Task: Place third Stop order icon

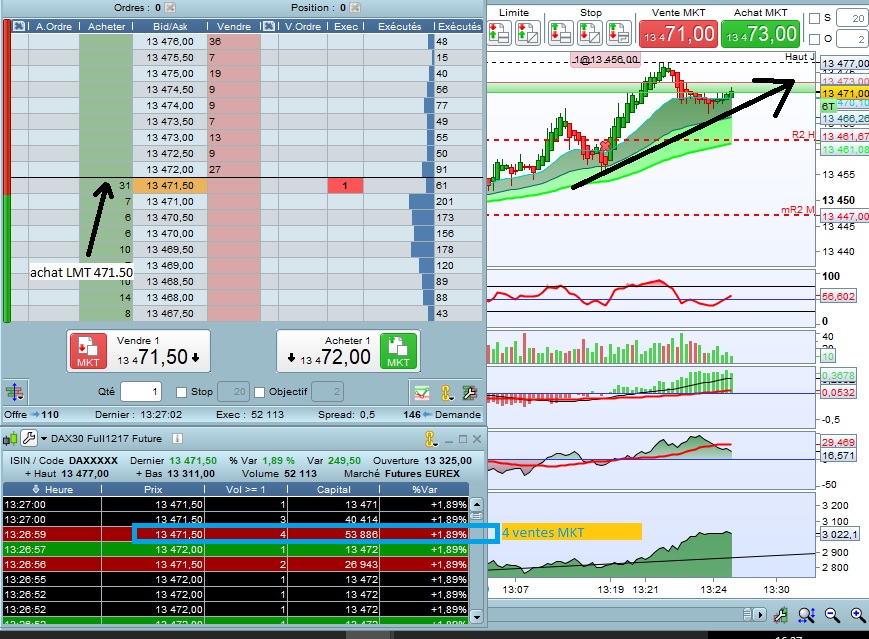Action: coord(618,33)
